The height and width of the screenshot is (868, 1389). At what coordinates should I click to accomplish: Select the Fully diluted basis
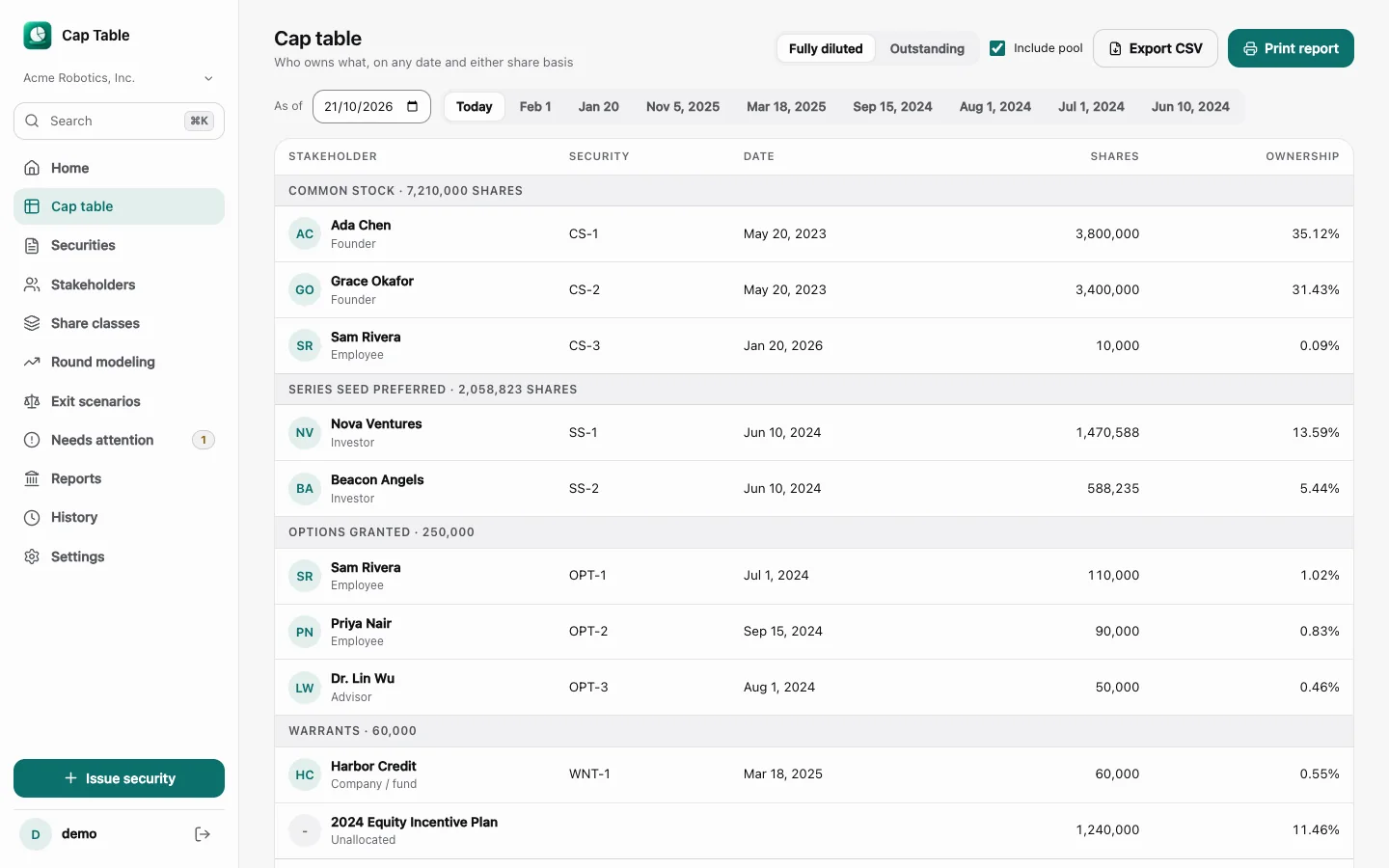coord(826,48)
